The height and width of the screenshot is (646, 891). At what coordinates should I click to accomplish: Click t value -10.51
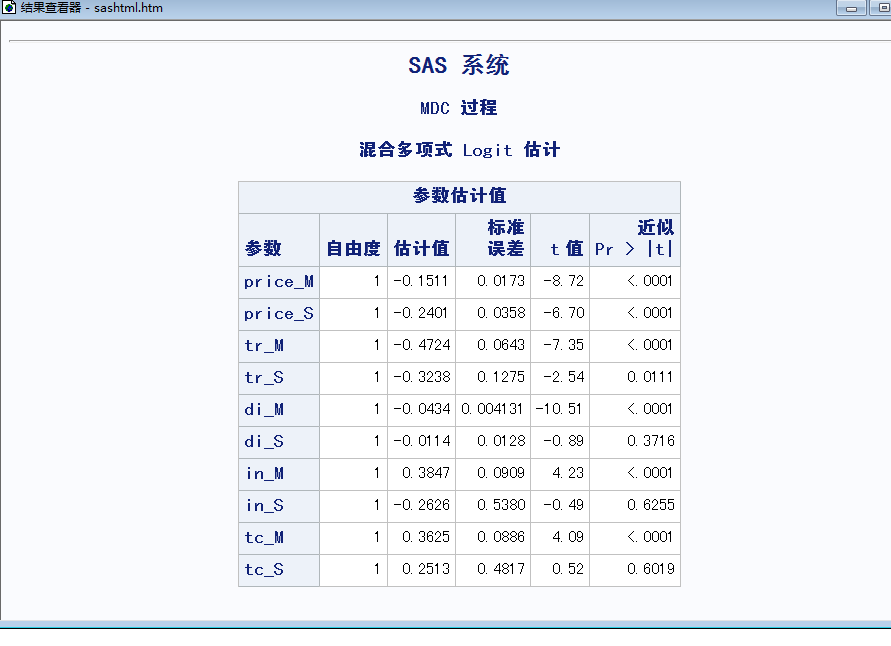(559, 409)
